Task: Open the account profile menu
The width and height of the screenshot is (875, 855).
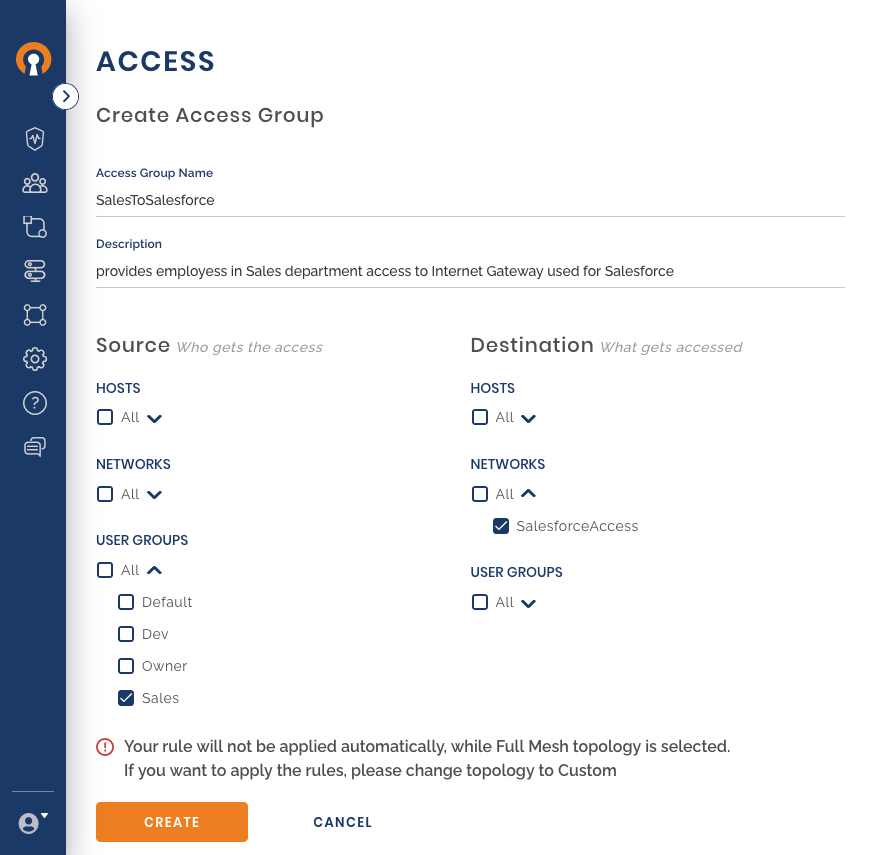Action: 33,822
